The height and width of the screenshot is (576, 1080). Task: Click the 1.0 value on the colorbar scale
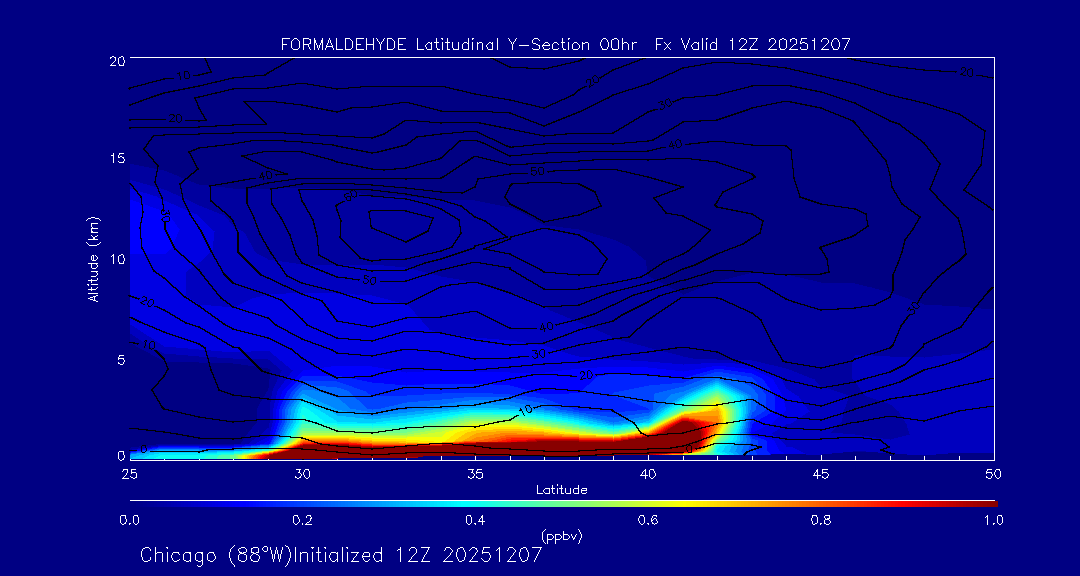pos(994,520)
